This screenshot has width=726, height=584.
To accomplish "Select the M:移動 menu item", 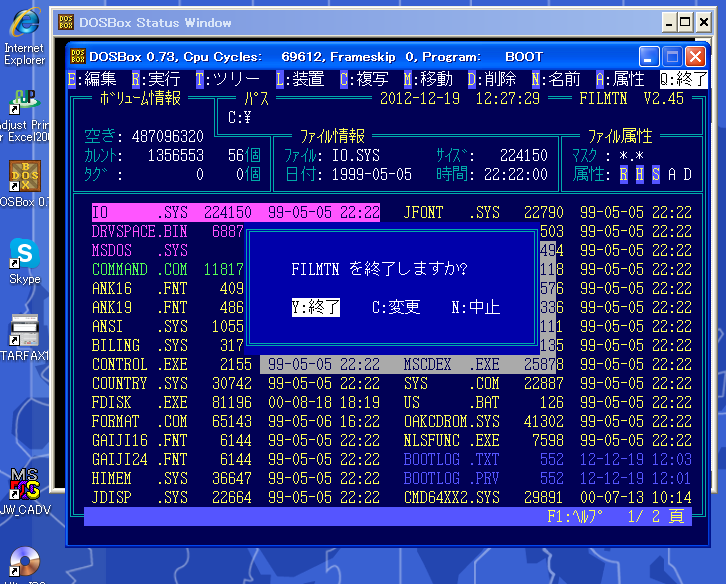I will [x=428, y=79].
